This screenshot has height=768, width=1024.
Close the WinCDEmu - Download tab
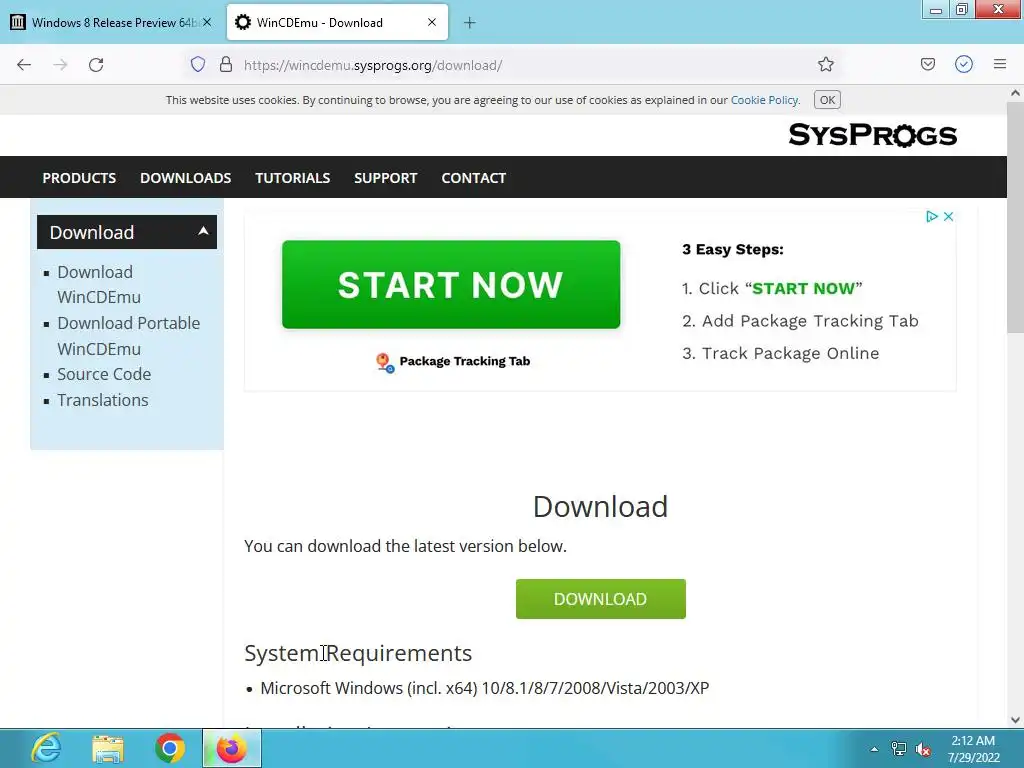(x=432, y=22)
